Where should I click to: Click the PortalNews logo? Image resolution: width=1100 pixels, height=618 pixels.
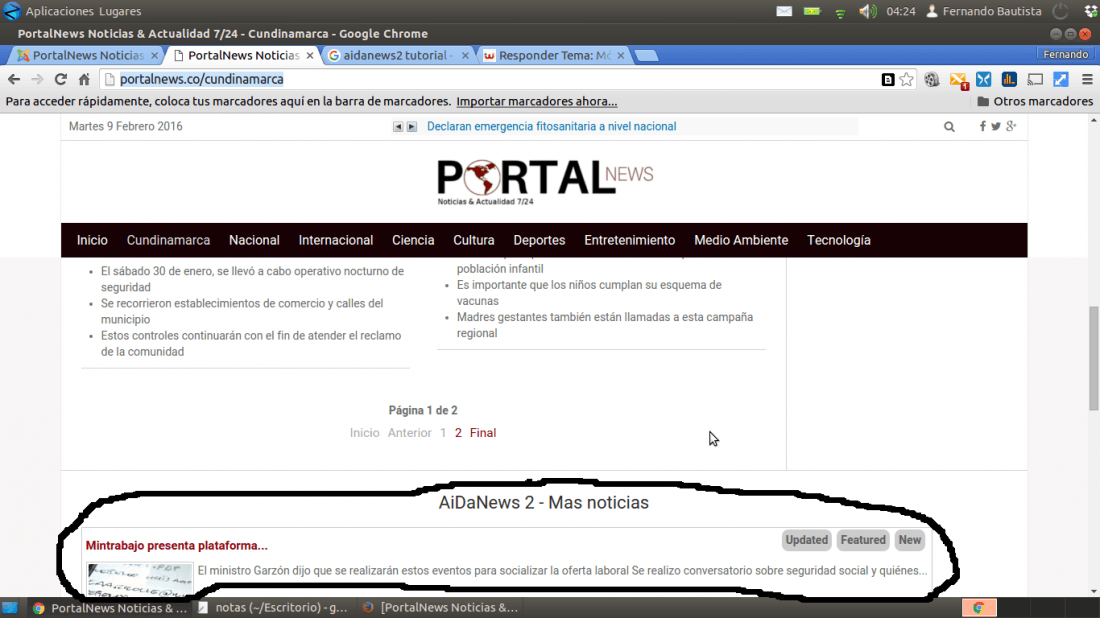[545, 182]
